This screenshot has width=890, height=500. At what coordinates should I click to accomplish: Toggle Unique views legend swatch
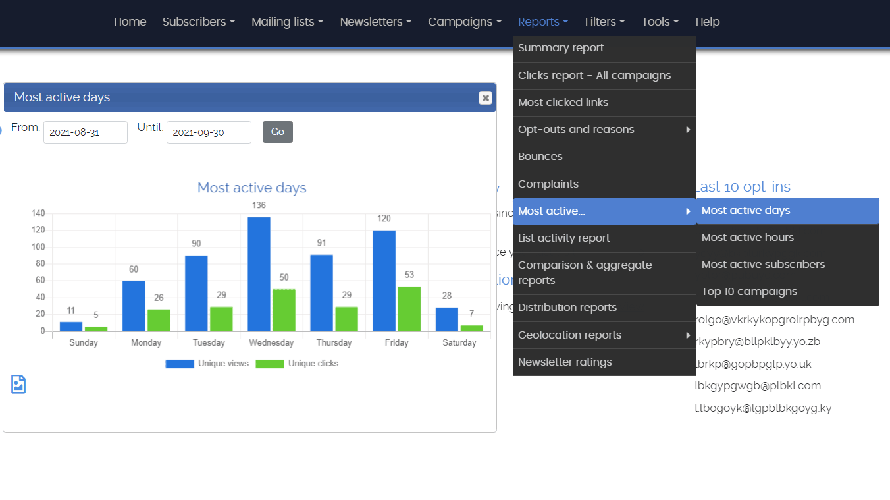pyautogui.click(x=185, y=364)
